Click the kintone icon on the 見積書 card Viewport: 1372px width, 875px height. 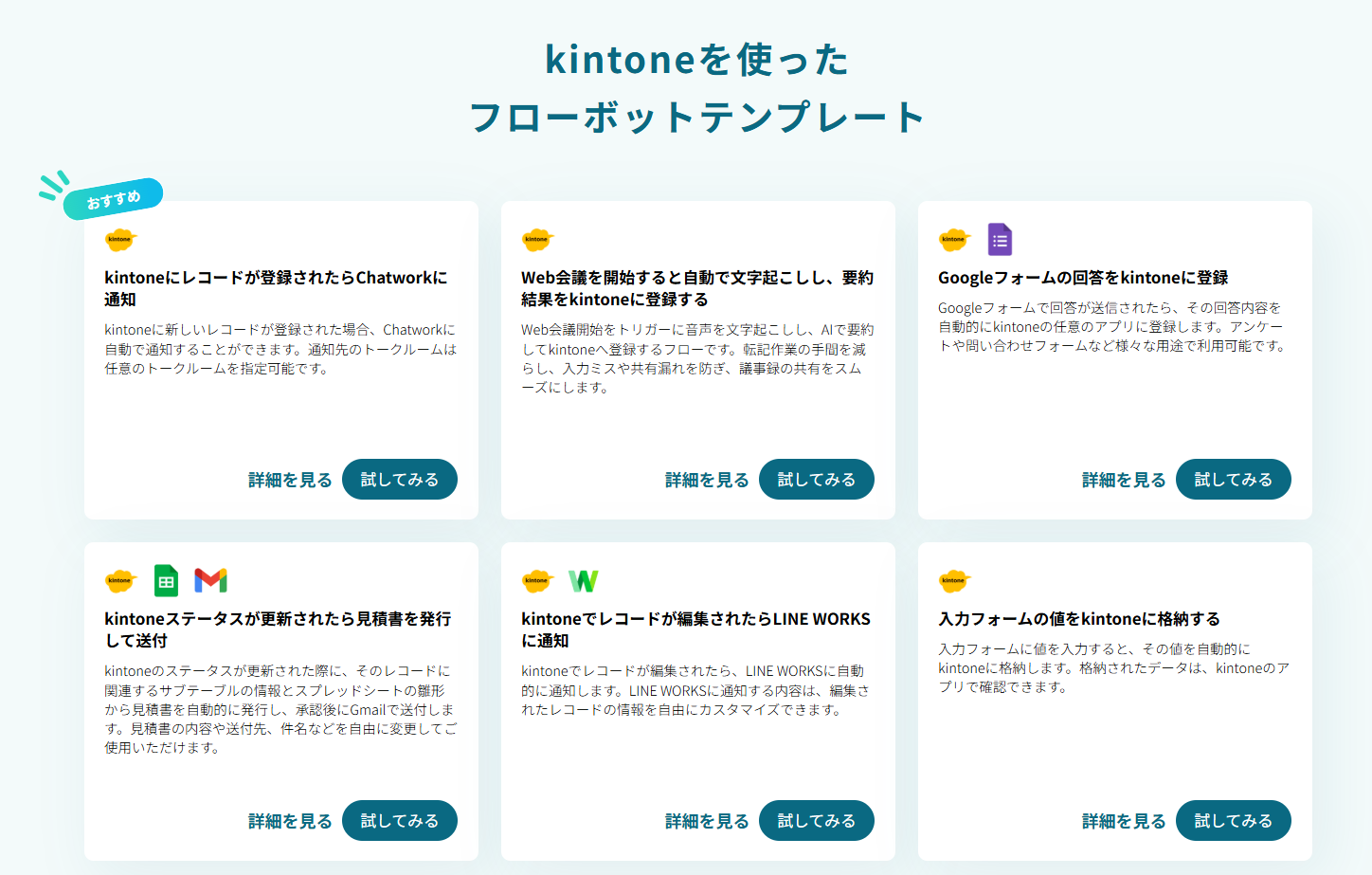(x=120, y=580)
